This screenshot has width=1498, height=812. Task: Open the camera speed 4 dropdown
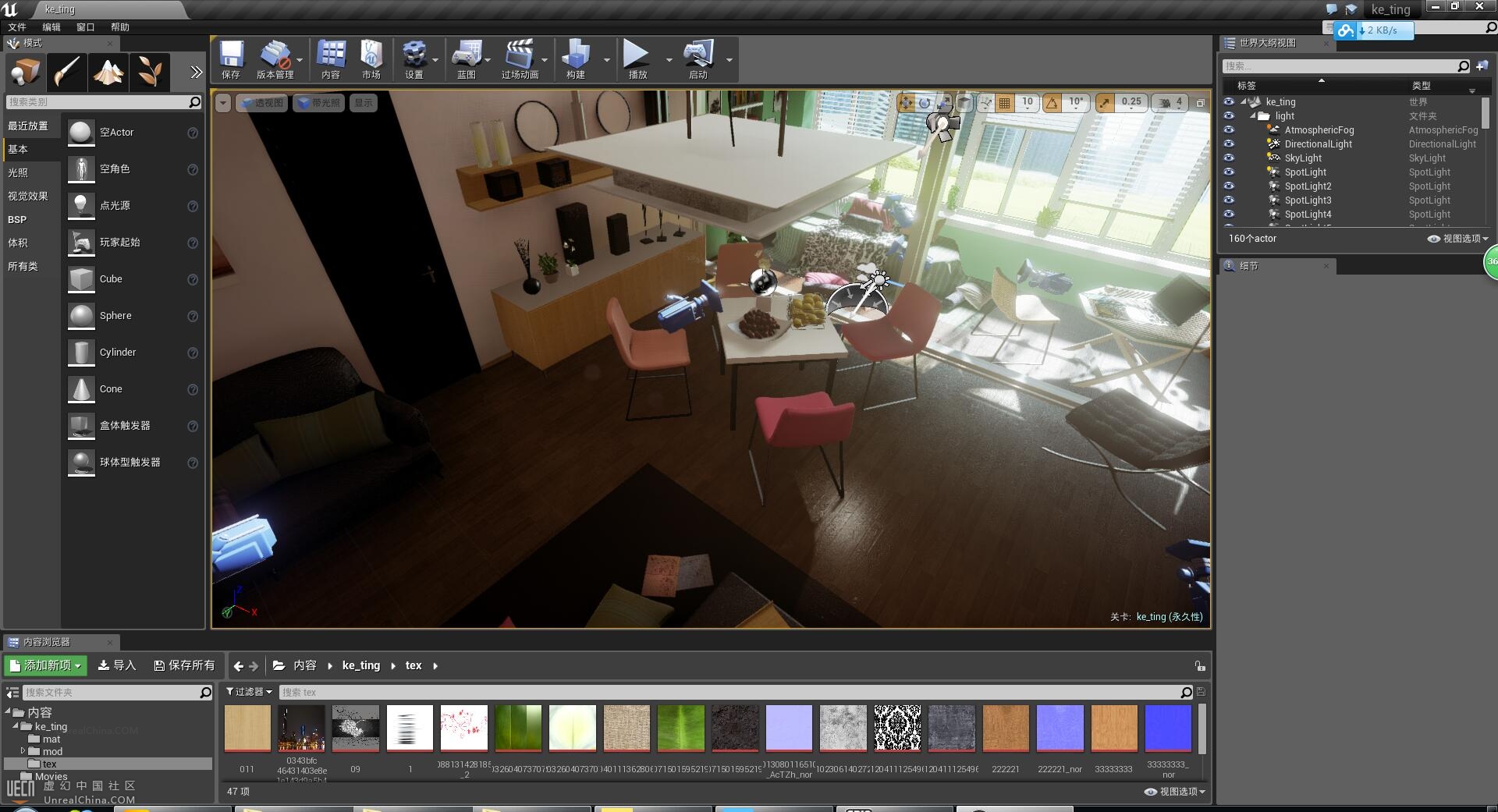pos(1171,102)
